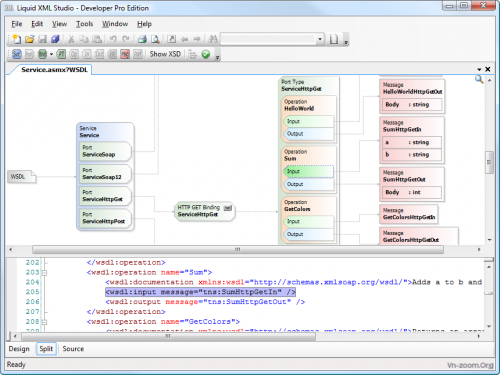Validate the document with the green checkmark
The width and height of the screenshot is (500, 375).
pyautogui.click(x=206, y=54)
